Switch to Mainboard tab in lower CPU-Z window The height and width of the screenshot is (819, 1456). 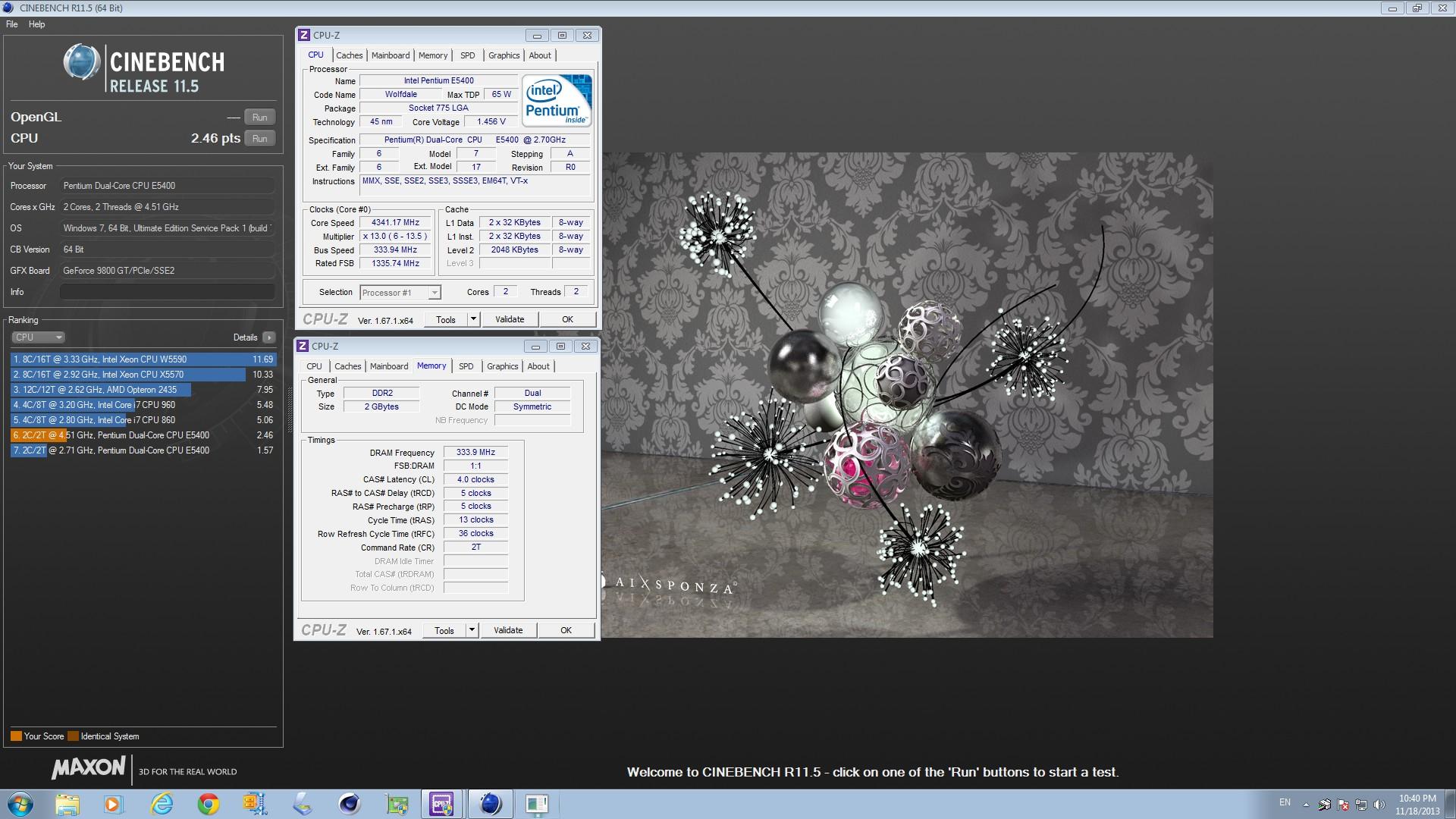point(389,366)
